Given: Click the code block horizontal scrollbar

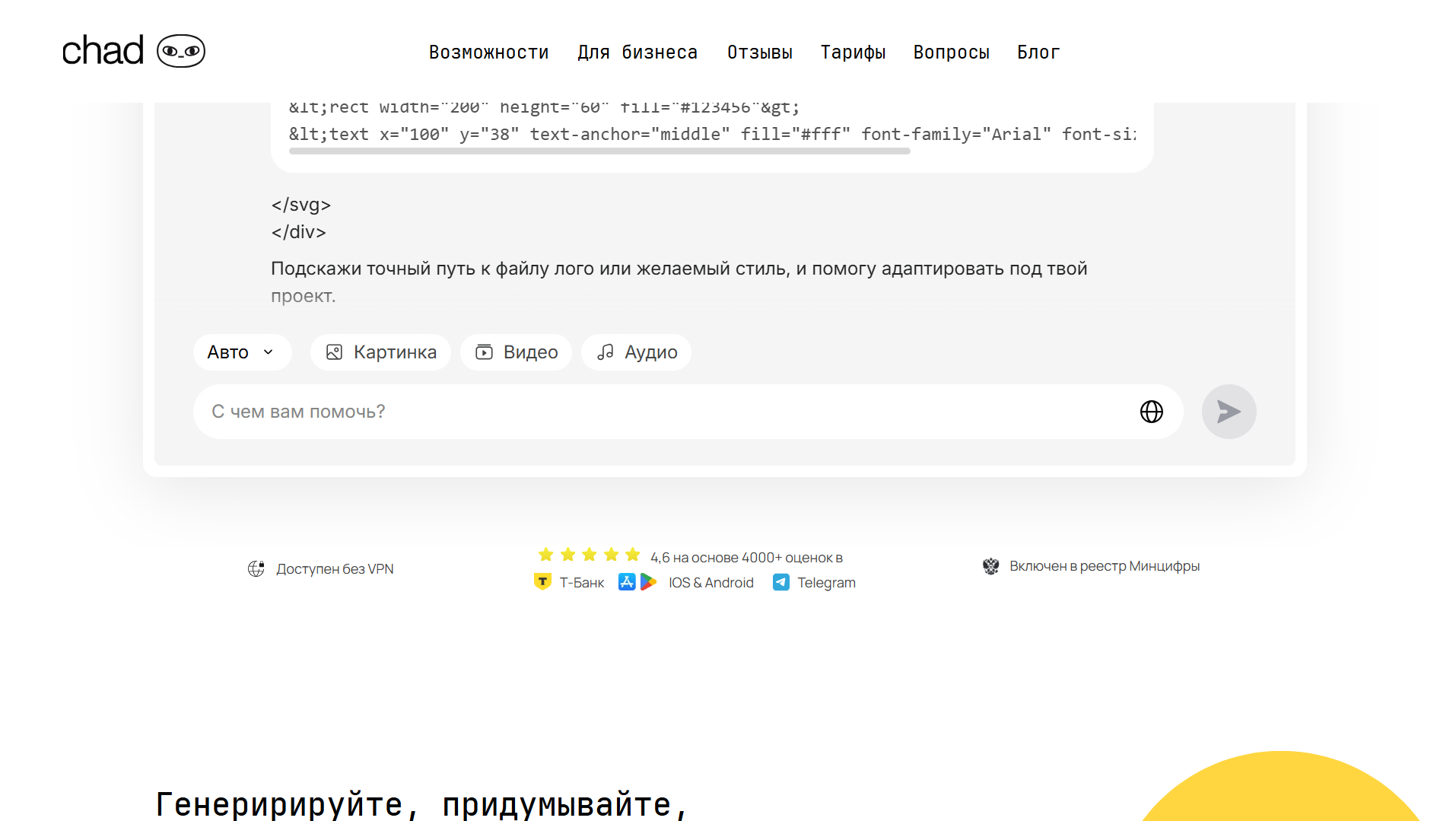Looking at the screenshot, I should coord(599,151).
